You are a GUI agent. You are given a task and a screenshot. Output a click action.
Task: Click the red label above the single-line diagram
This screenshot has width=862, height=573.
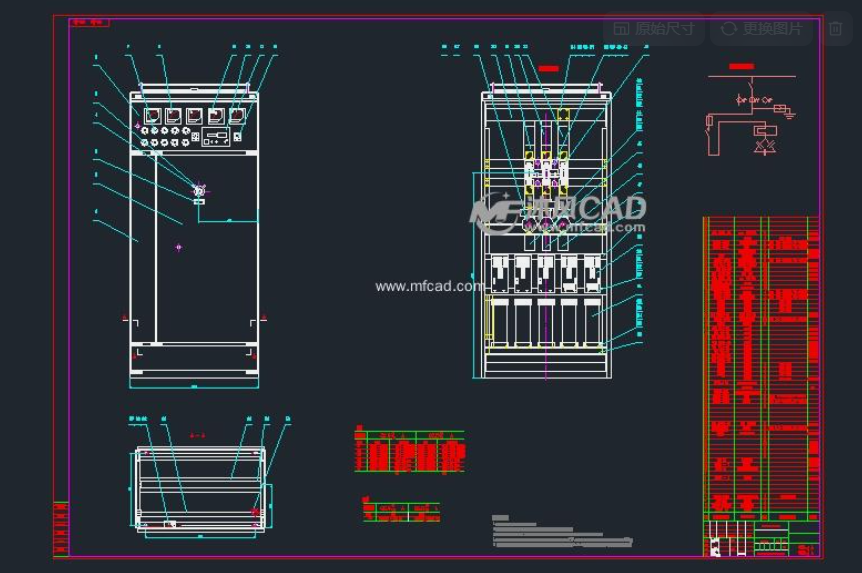click(x=741, y=66)
